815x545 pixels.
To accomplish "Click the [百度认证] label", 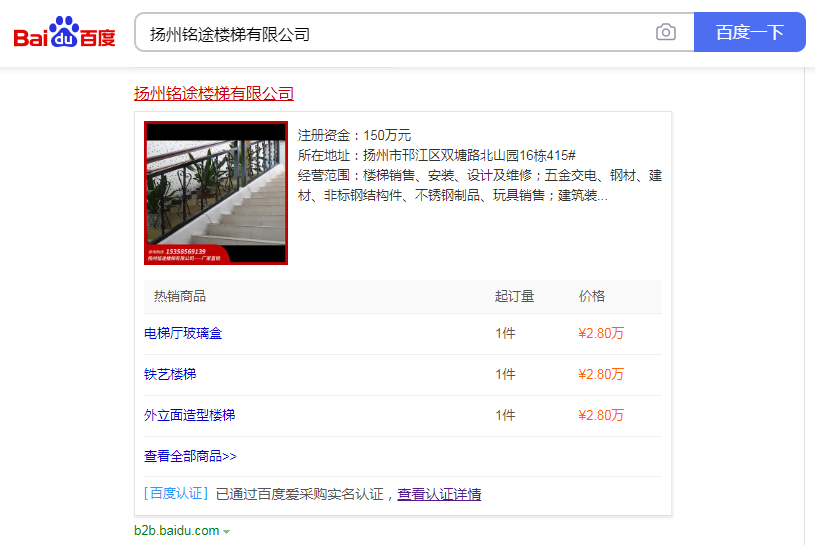I will tap(176, 494).
